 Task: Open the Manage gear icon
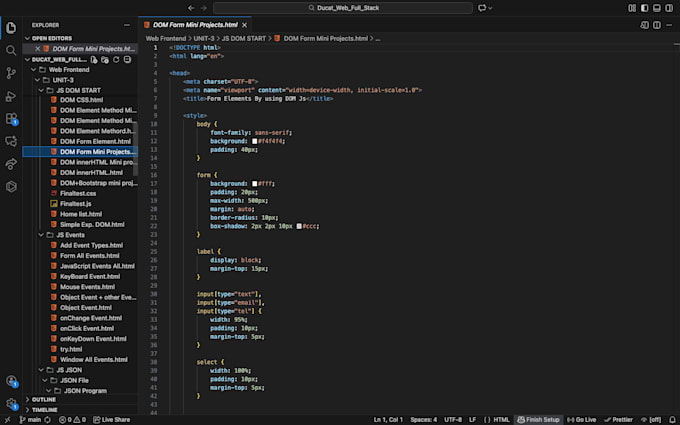tap(11, 404)
